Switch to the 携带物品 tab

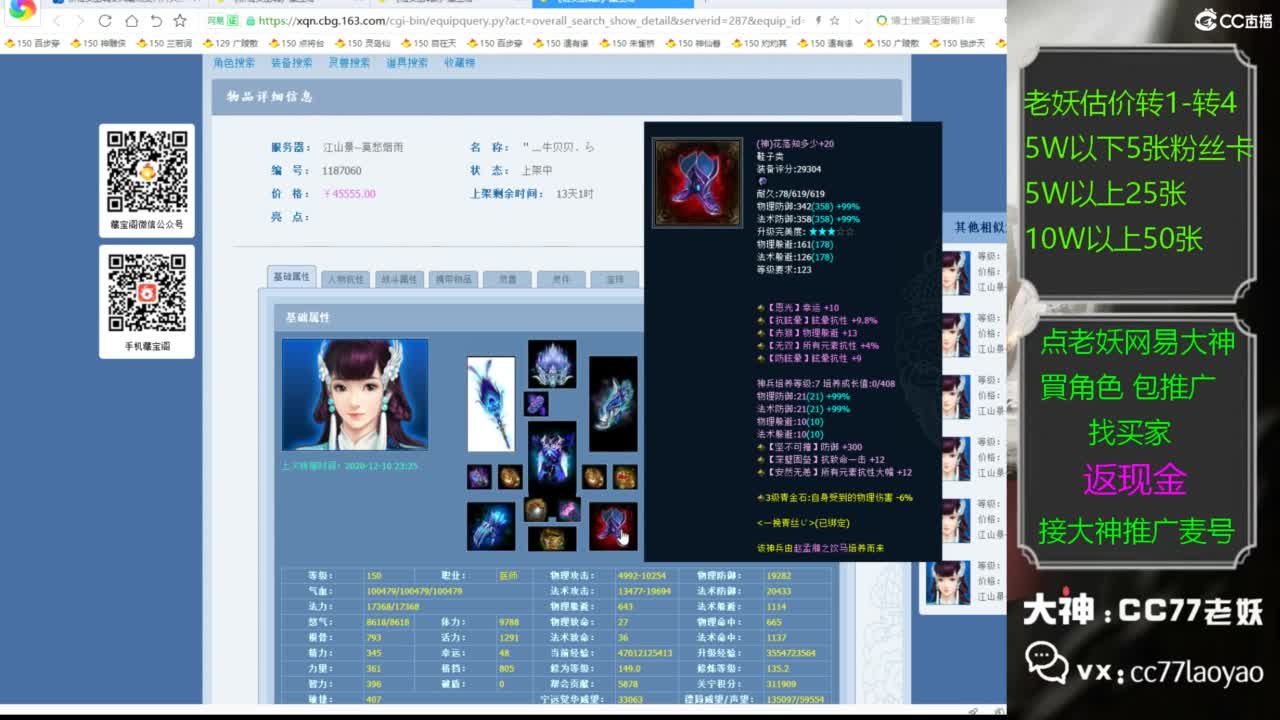pos(453,279)
